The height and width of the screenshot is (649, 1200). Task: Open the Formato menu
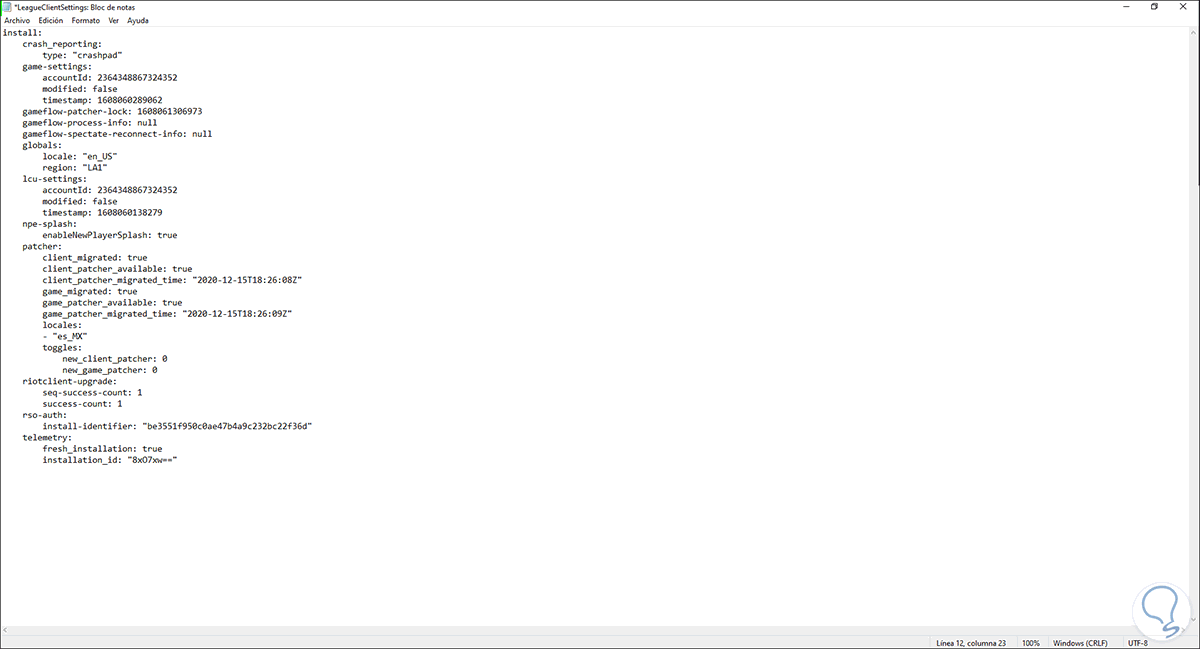click(86, 20)
